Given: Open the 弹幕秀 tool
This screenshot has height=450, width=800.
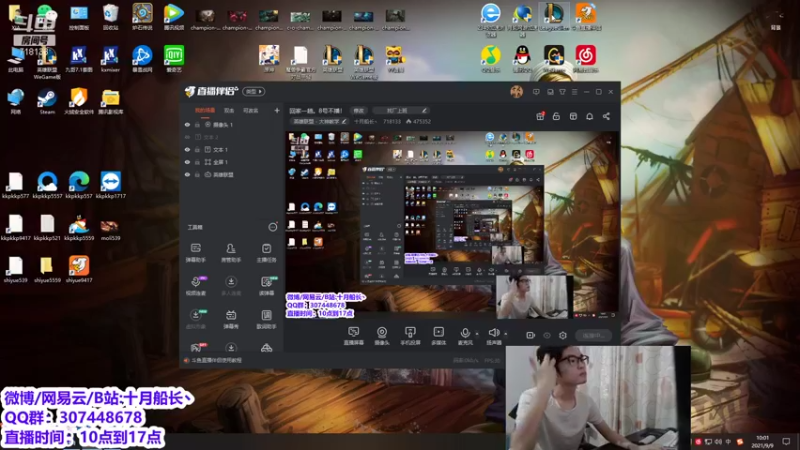Looking at the screenshot, I should [231, 319].
